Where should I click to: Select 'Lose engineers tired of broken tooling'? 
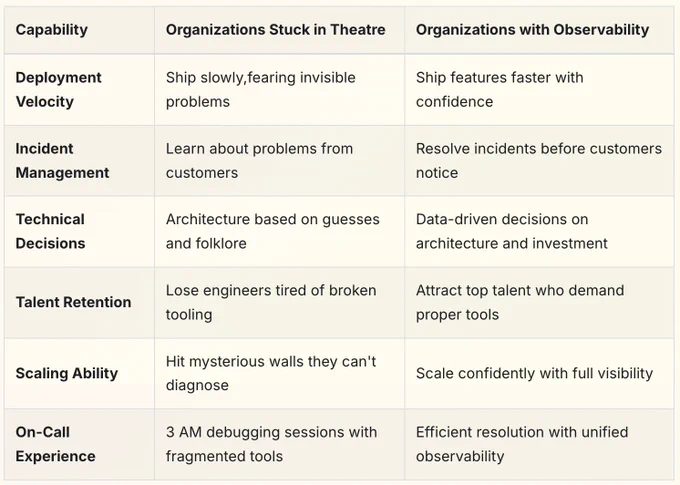click(x=271, y=302)
